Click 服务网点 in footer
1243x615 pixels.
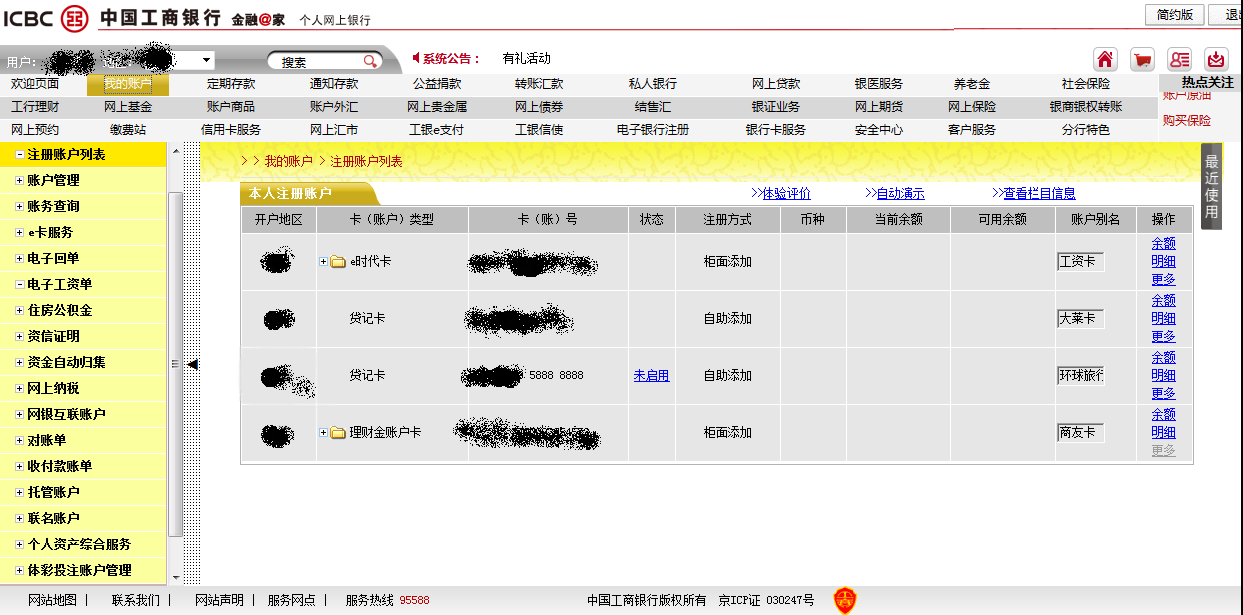pos(292,600)
